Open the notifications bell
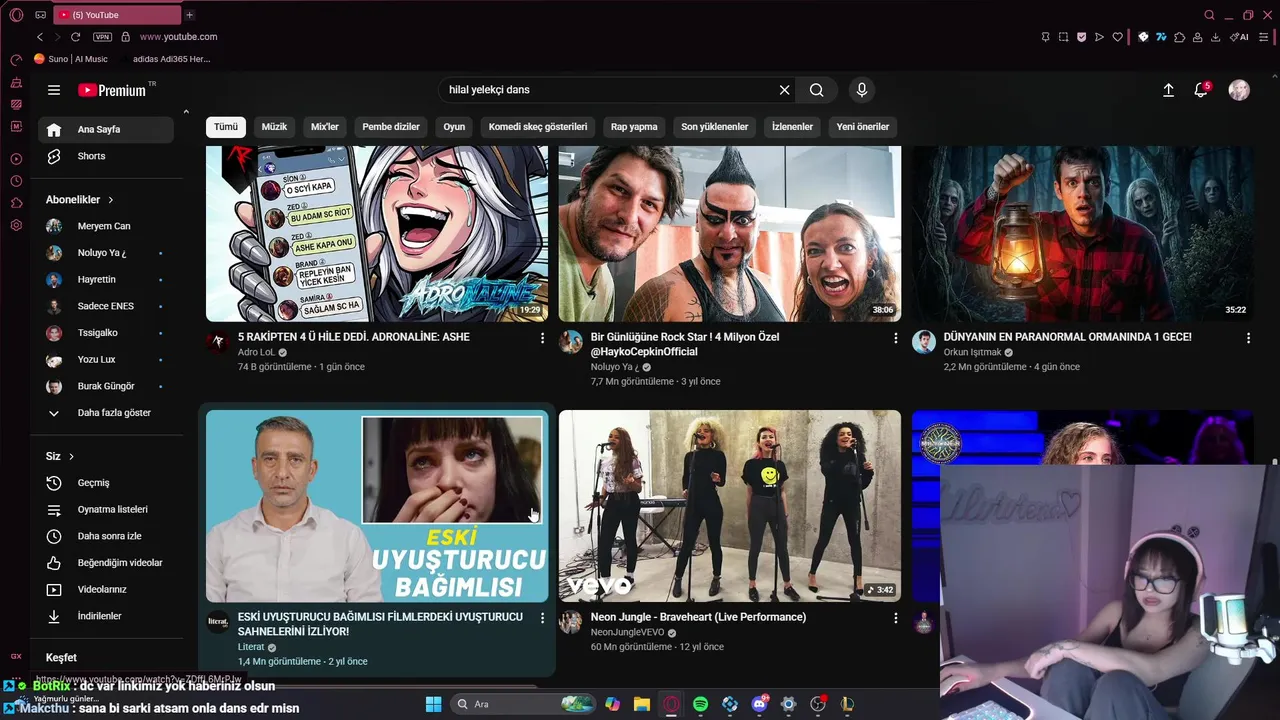Image resolution: width=1280 pixels, height=720 pixels. click(x=1201, y=90)
